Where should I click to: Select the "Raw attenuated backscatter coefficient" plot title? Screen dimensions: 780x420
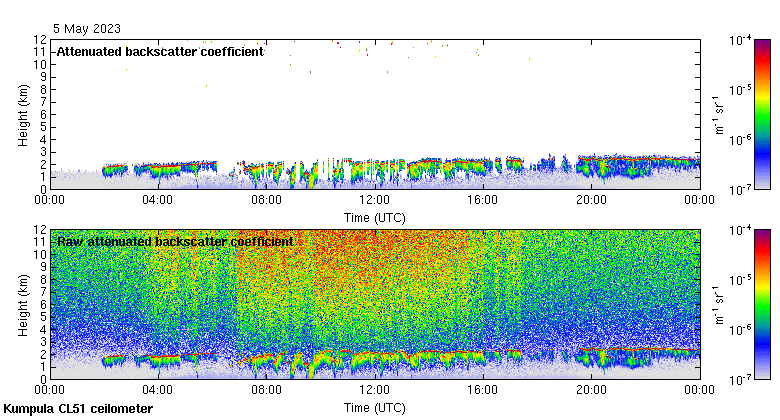point(175,242)
